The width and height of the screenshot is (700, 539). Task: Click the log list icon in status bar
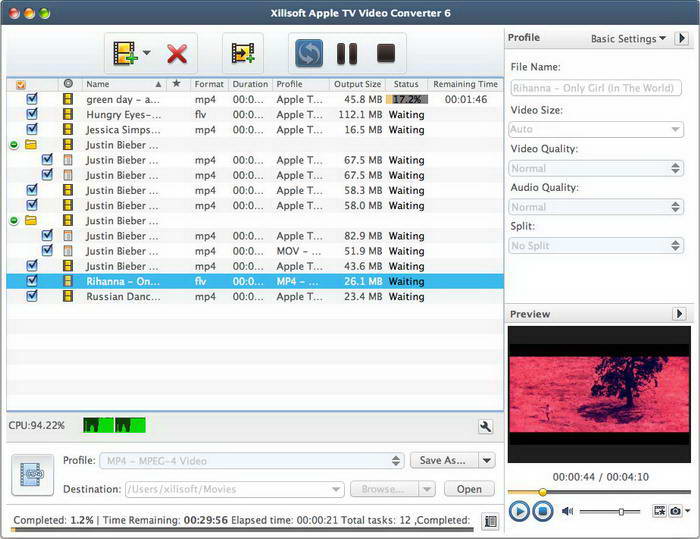coord(489,521)
